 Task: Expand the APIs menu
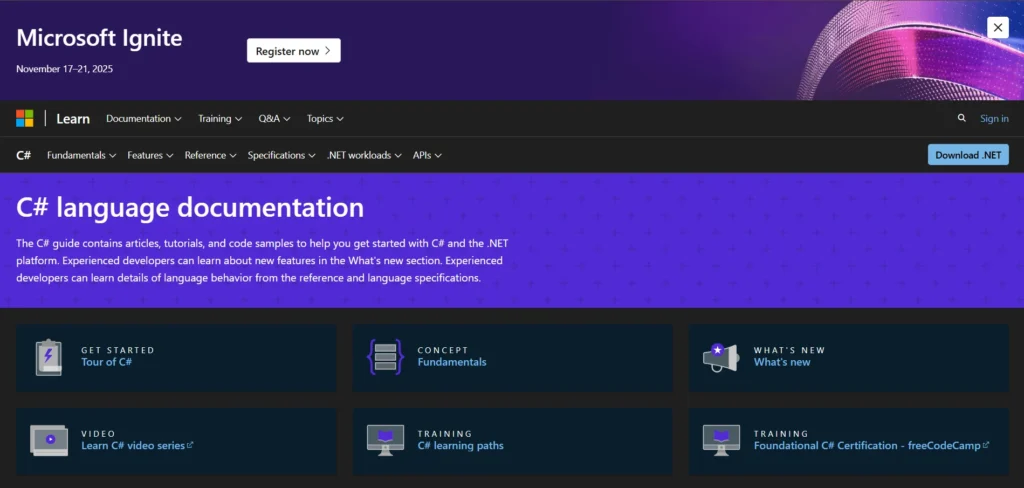427,155
